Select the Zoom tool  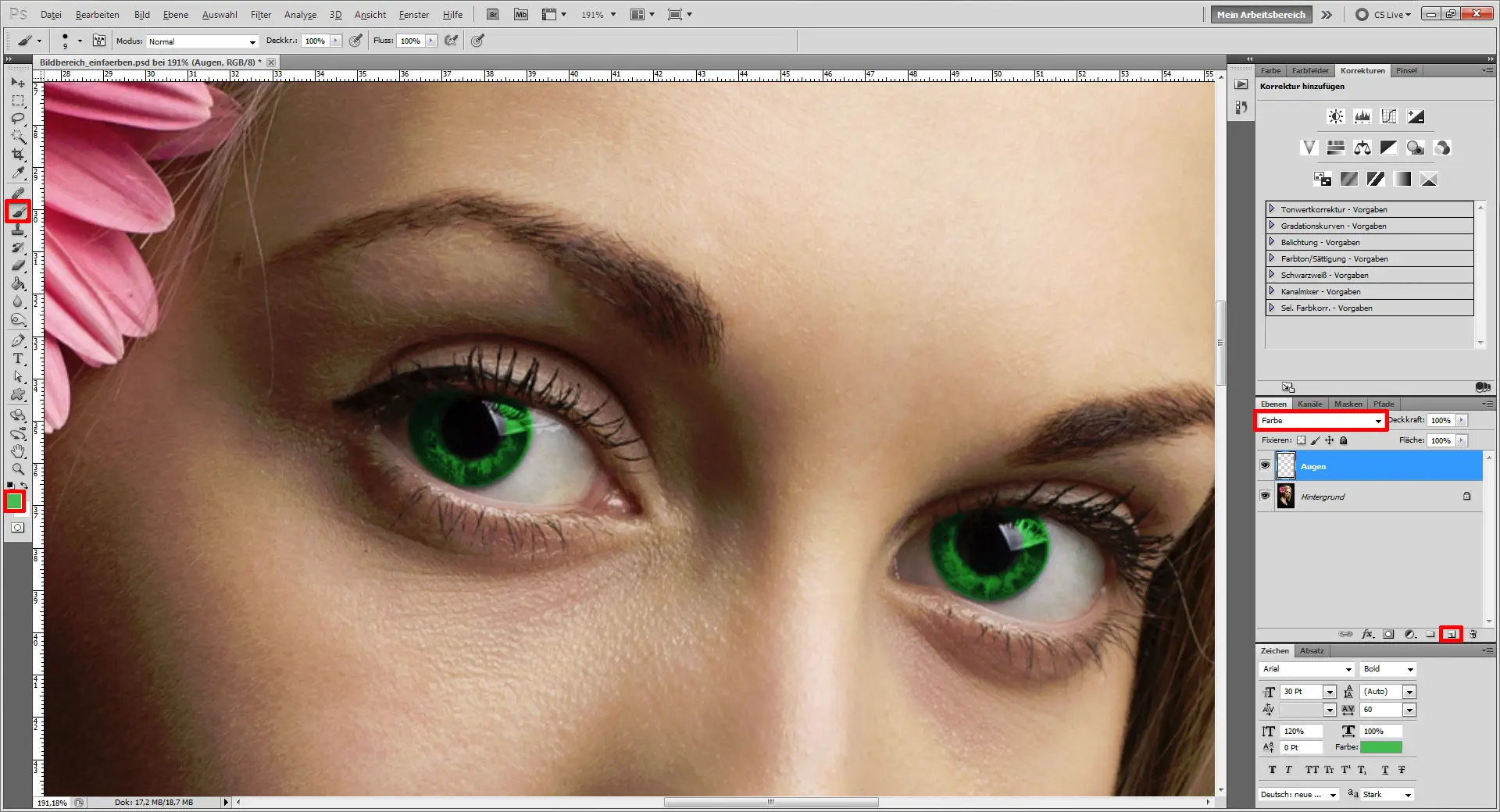(17, 469)
